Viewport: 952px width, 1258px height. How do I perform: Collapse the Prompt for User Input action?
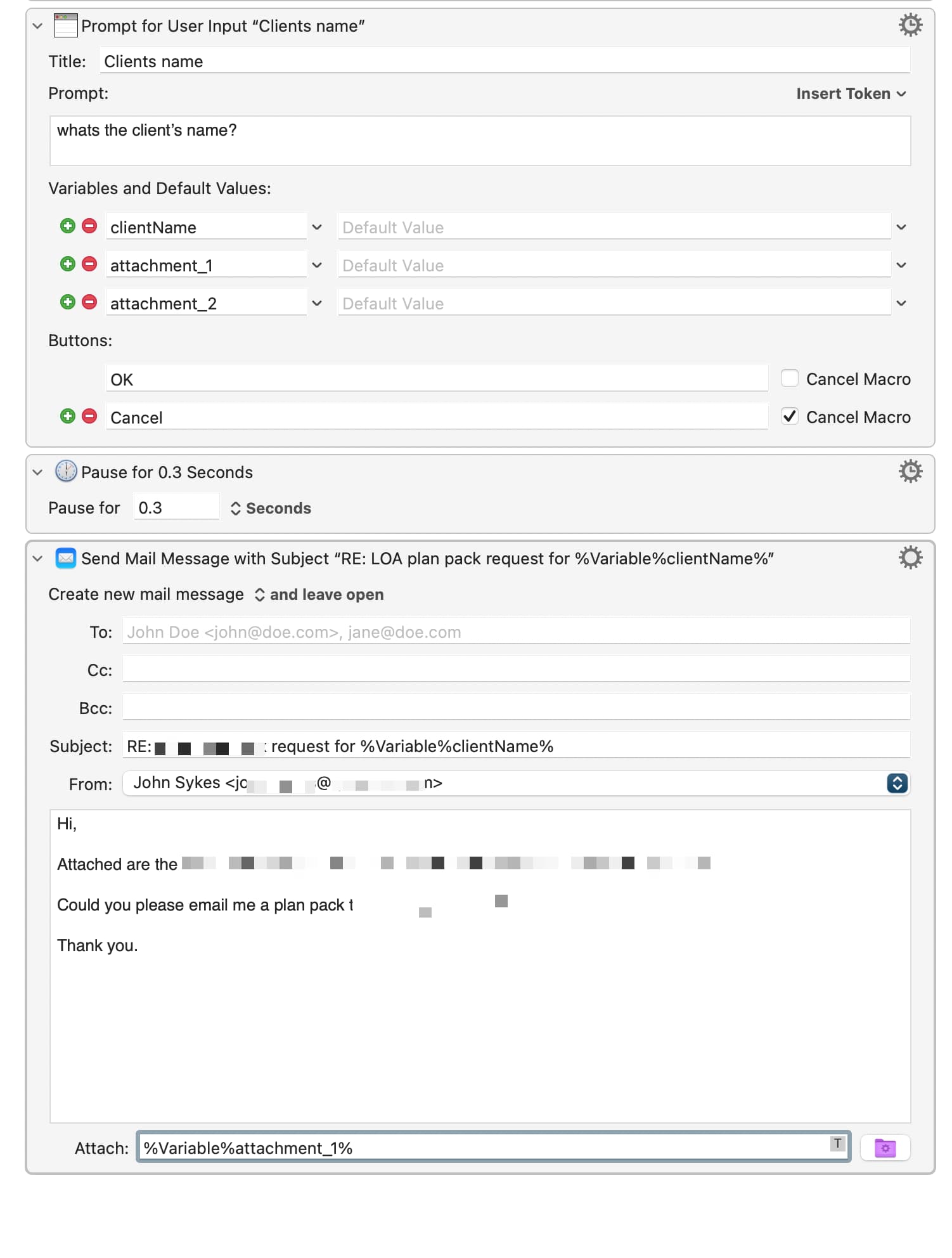[x=37, y=26]
